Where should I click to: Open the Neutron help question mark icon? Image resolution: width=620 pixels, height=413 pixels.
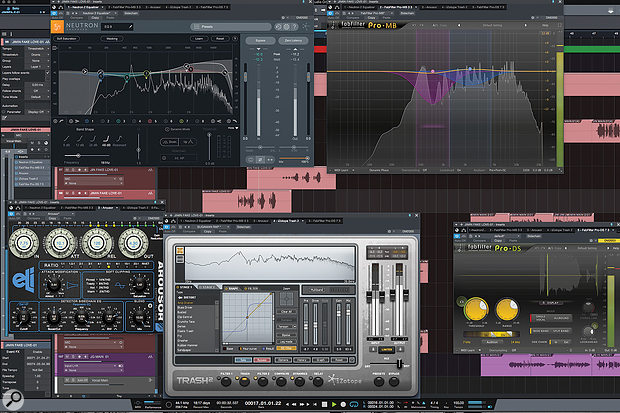(x=294, y=27)
